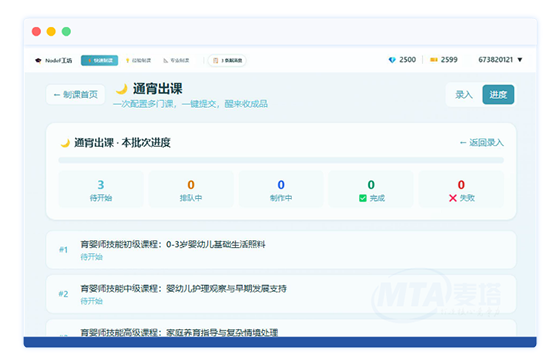Viewport: 560px width, 364px height.
Task: Click the 返回录入 link
Action: [482, 143]
